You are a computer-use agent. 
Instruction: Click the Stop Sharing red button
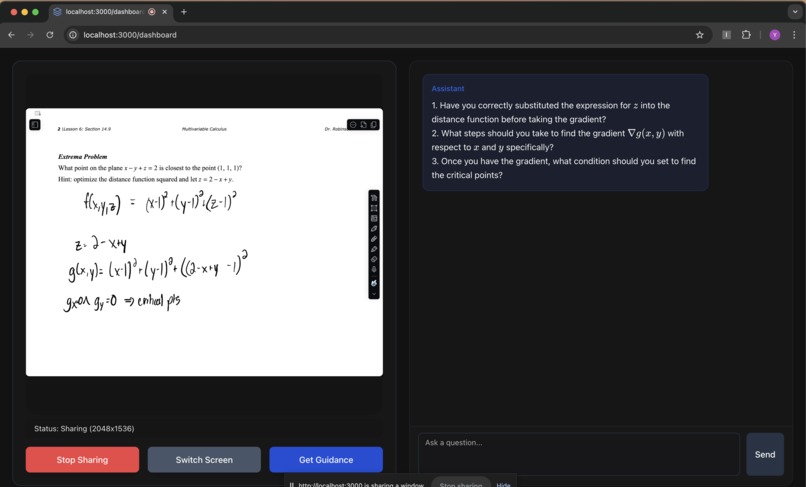[82, 460]
